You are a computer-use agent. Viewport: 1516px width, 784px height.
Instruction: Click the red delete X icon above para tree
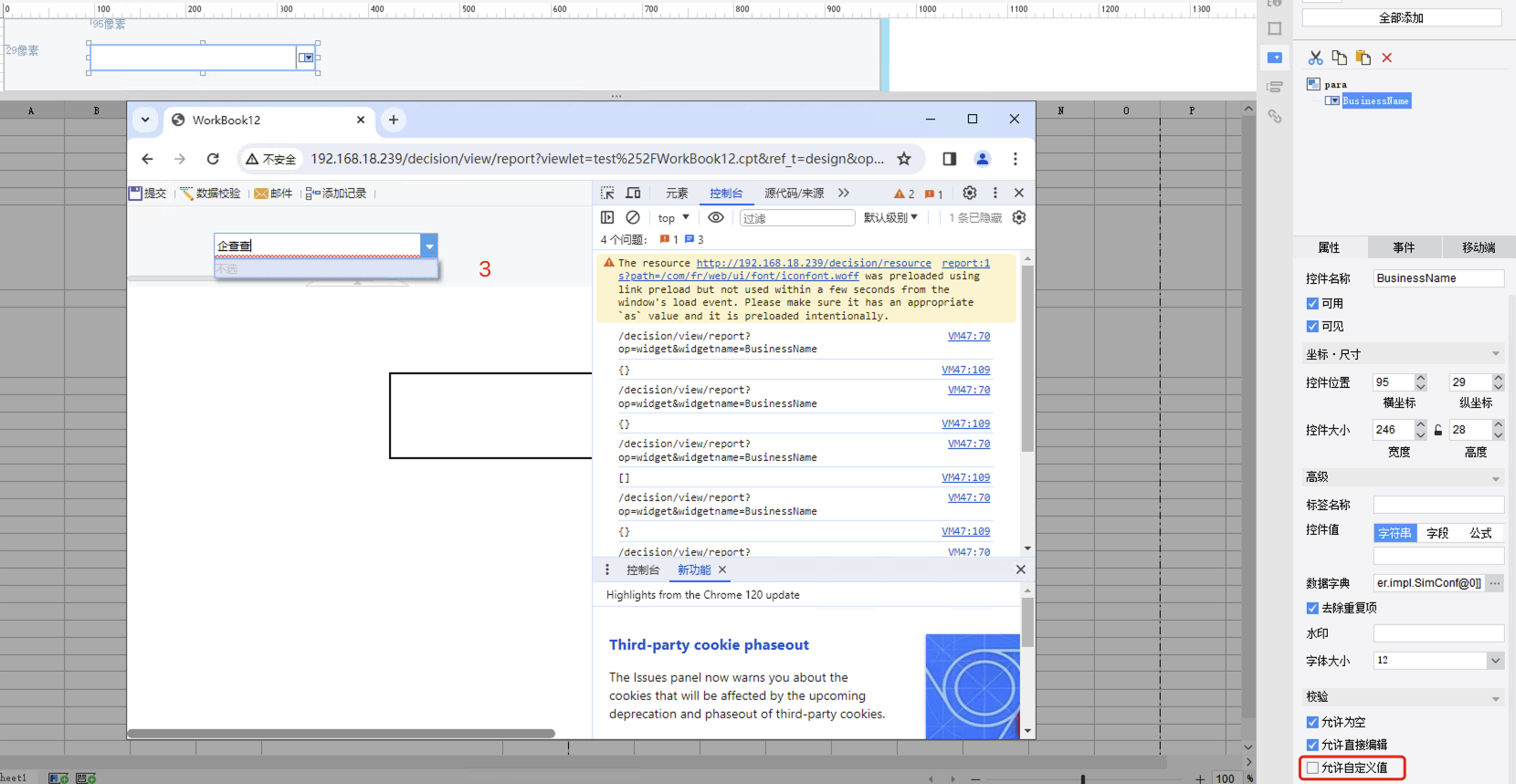pos(1386,57)
